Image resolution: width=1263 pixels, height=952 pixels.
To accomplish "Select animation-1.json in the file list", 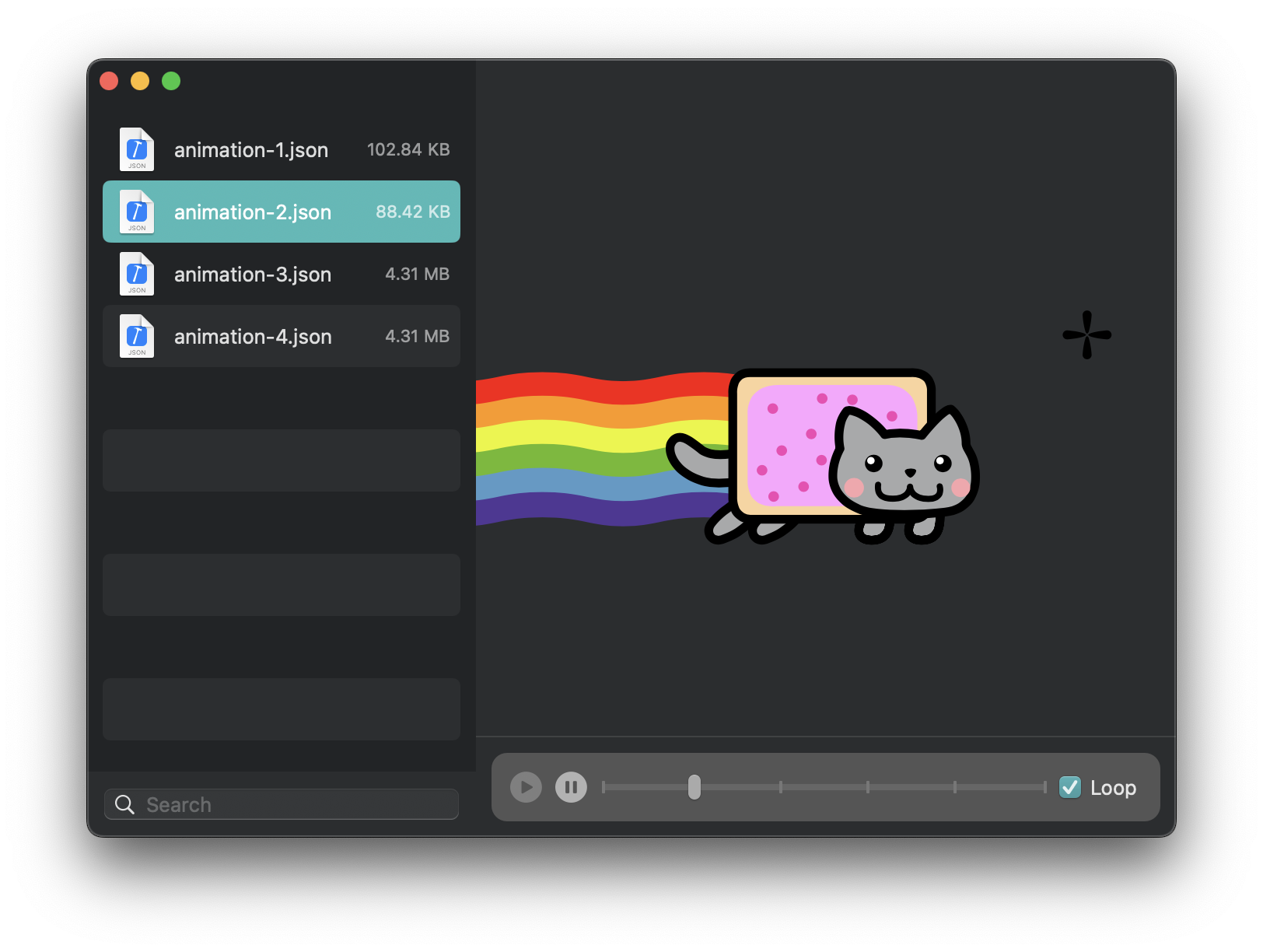I will click(282, 149).
